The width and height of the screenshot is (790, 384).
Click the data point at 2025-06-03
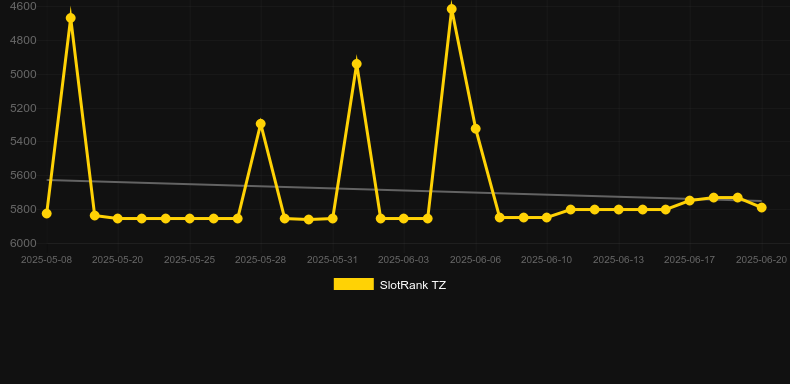(404, 219)
